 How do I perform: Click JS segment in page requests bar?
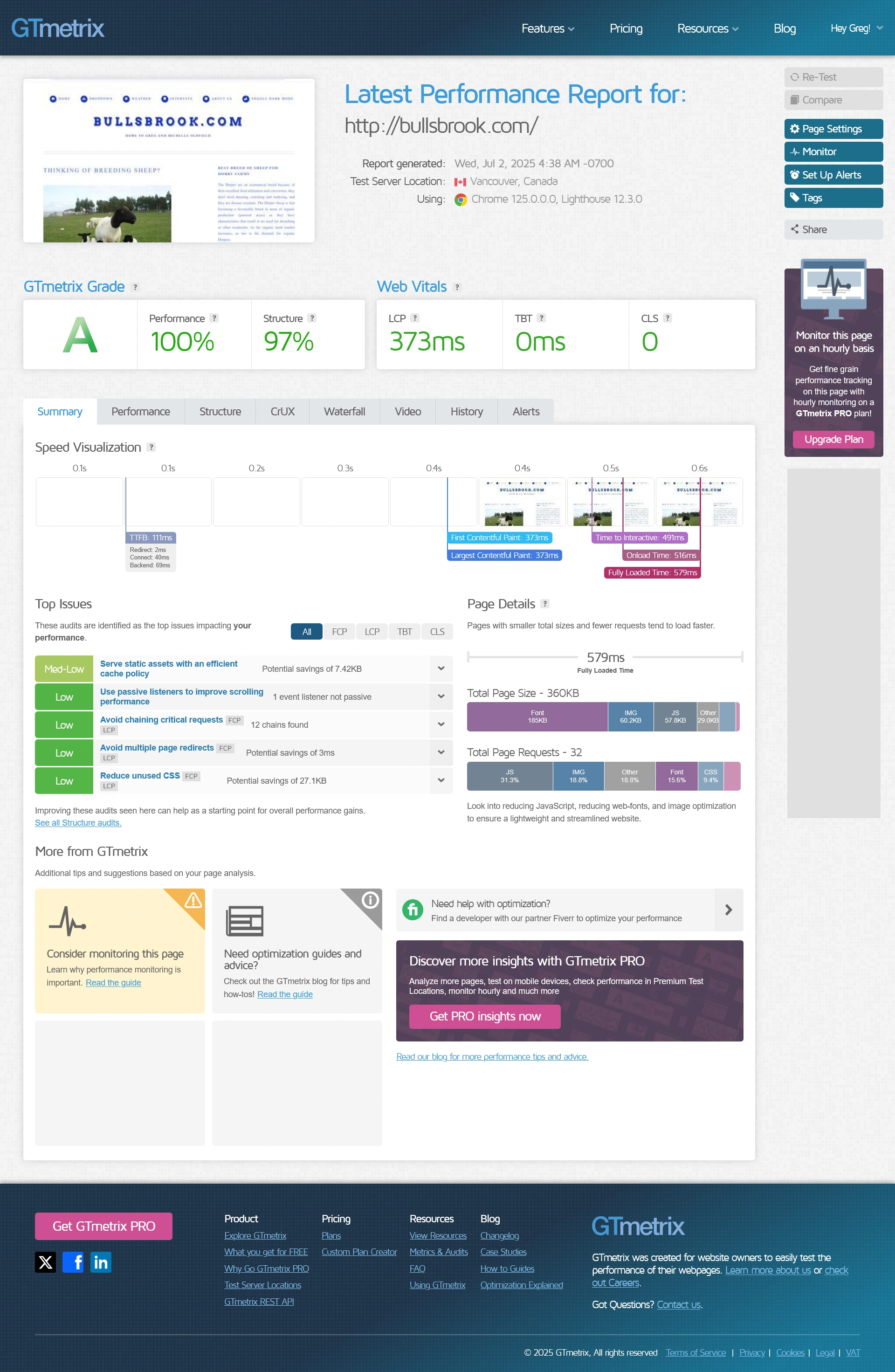[509, 776]
